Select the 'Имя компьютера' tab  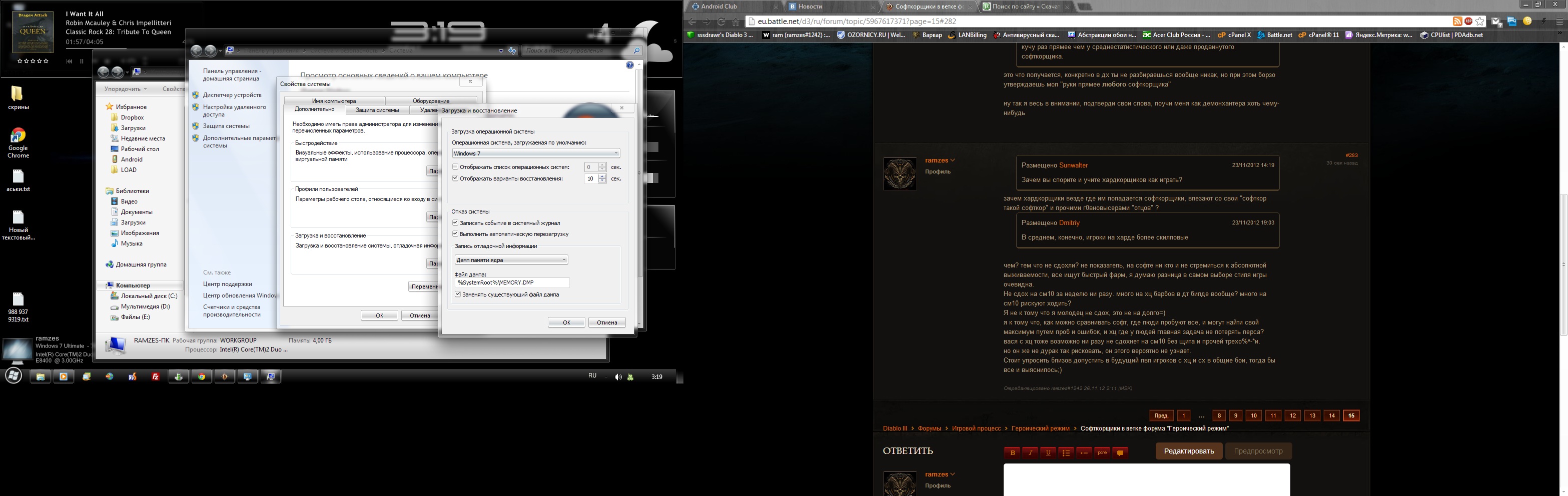pos(334,101)
